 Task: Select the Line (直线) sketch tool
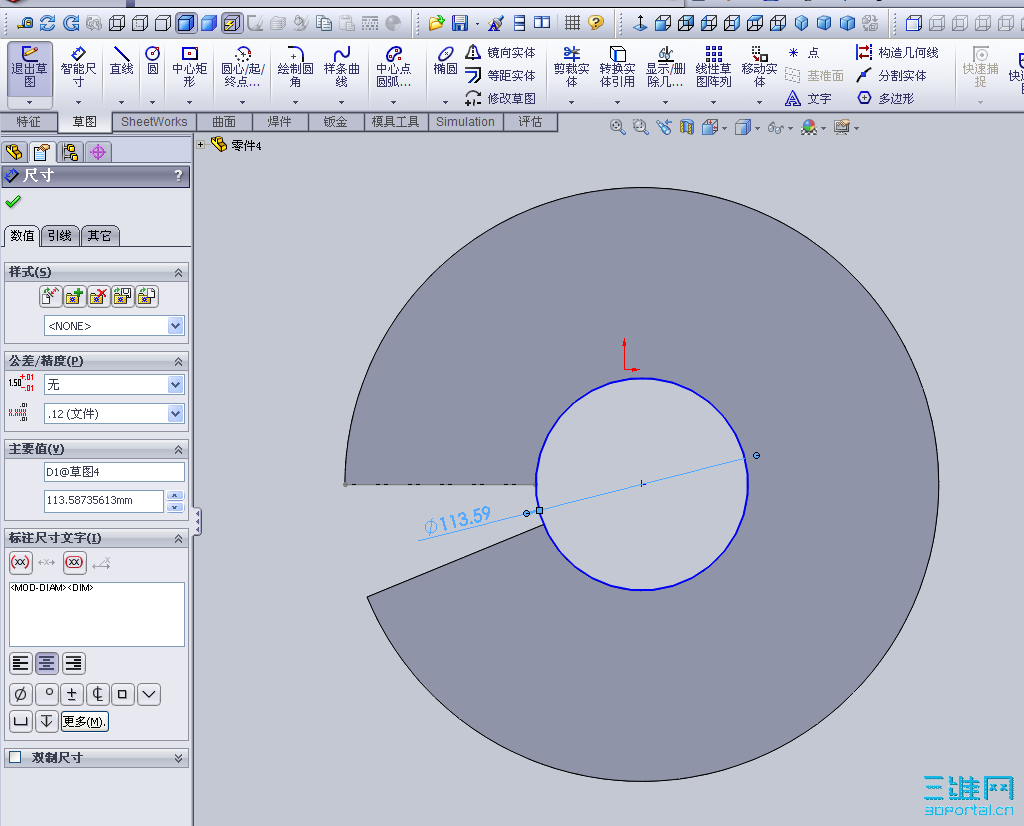click(x=121, y=62)
